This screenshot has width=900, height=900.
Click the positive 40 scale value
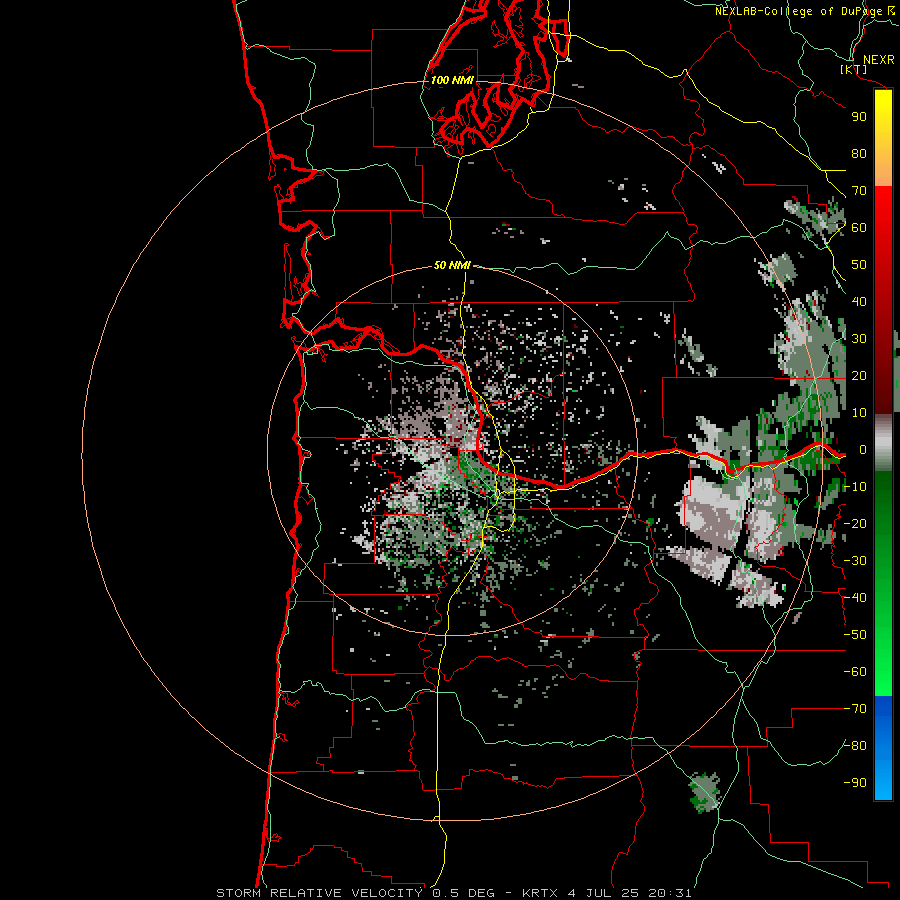pos(859,301)
